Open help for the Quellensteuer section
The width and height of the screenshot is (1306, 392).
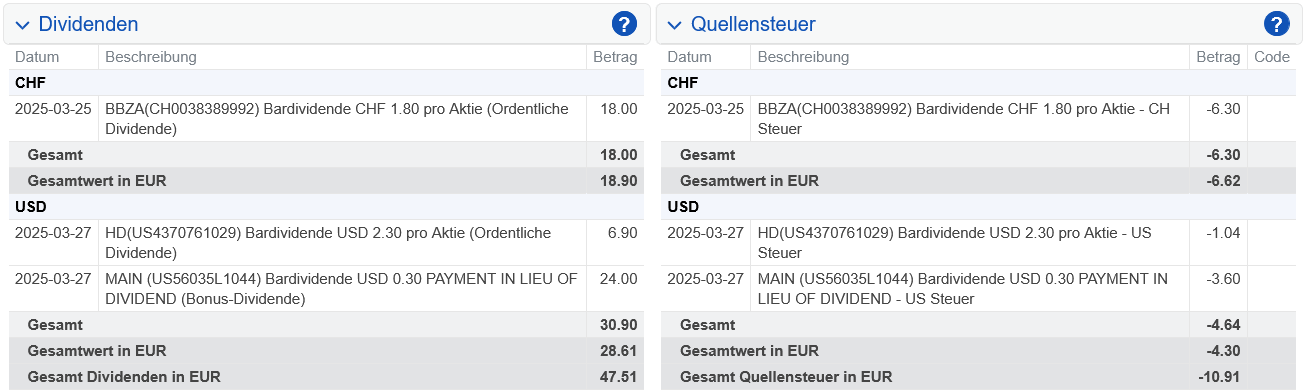tap(1276, 24)
